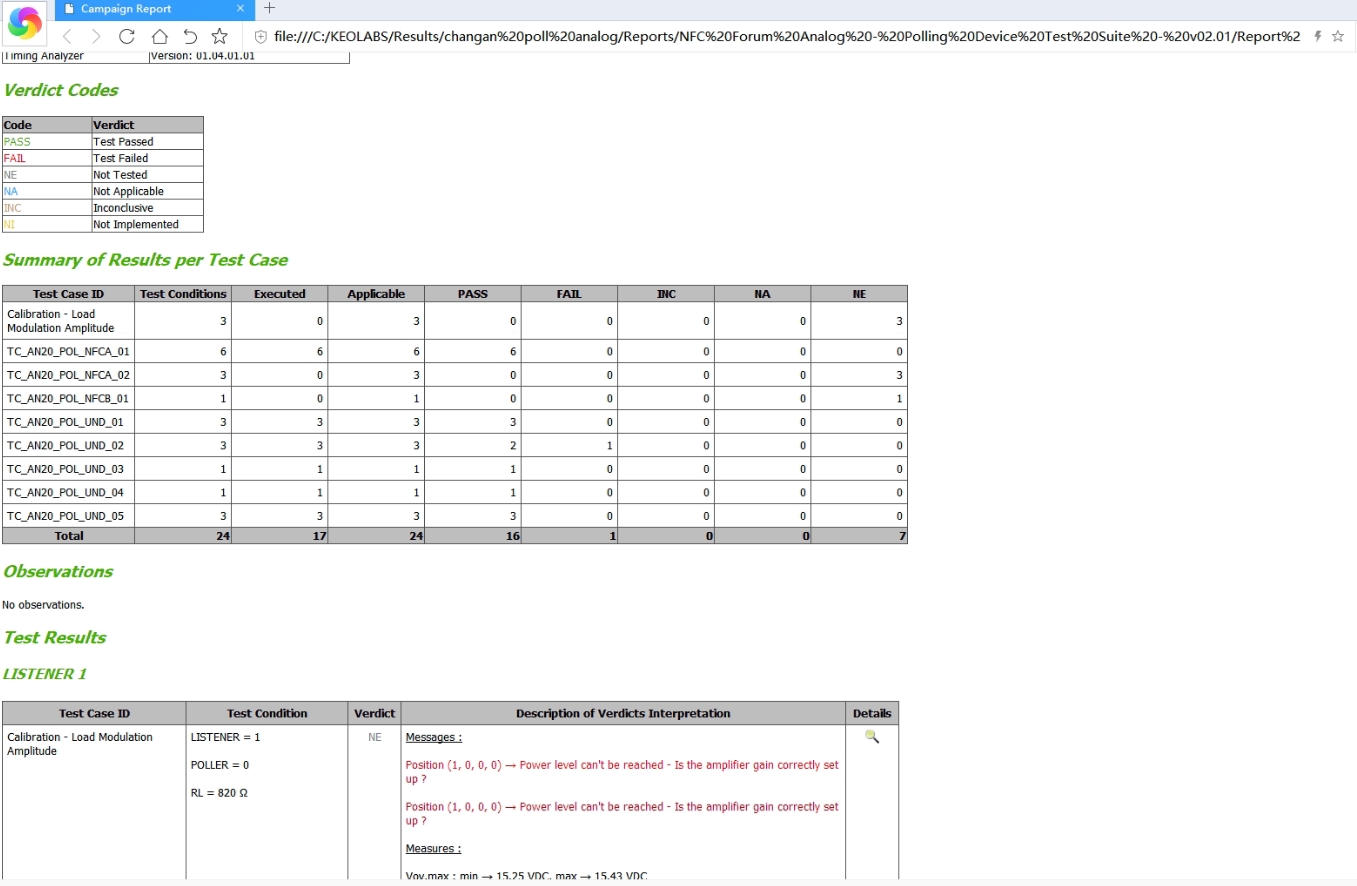Image resolution: width=1357 pixels, height=886 pixels.
Task: Click total NE count 7
Action: pyautogui.click(x=900, y=536)
